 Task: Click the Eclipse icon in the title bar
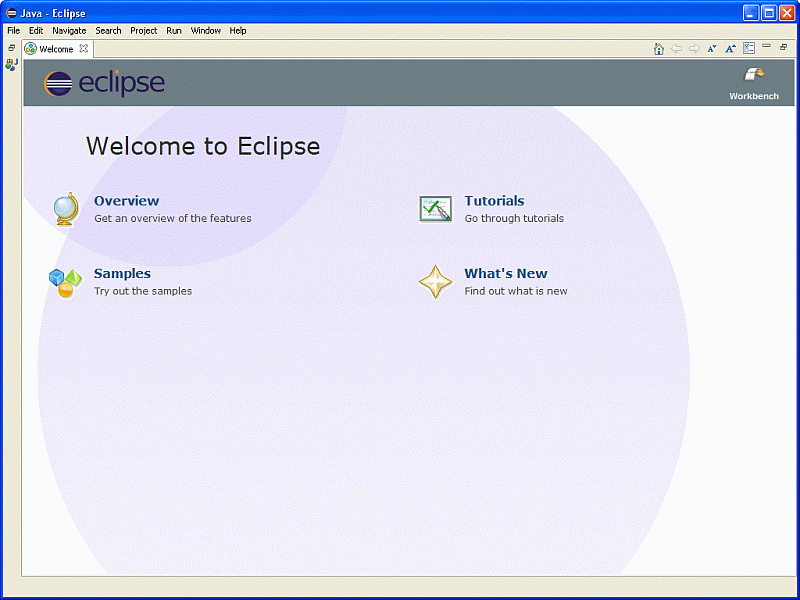(x=11, y=13)
